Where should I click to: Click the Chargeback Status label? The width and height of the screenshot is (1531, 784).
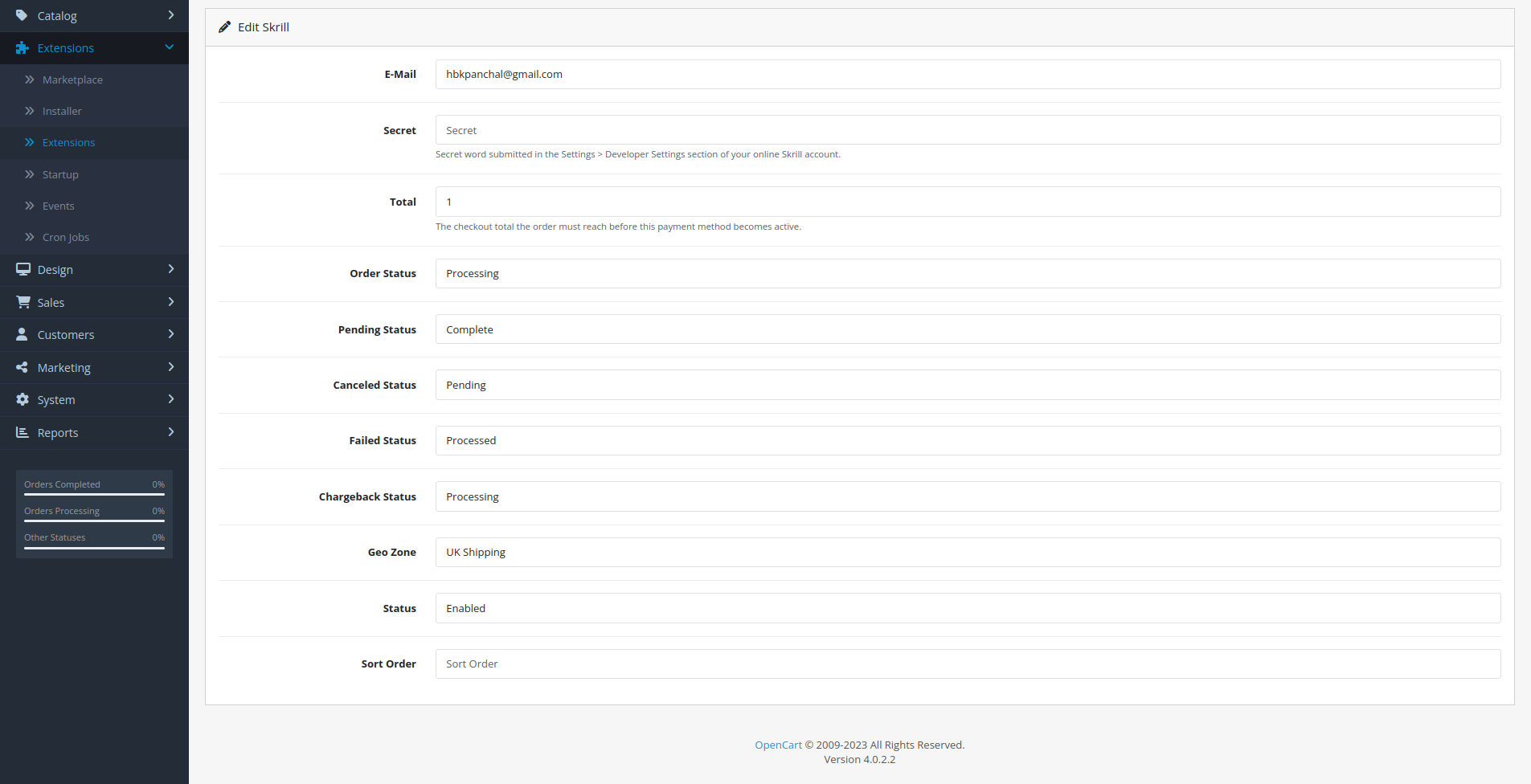pyautogui.click(x=367, y=496)
